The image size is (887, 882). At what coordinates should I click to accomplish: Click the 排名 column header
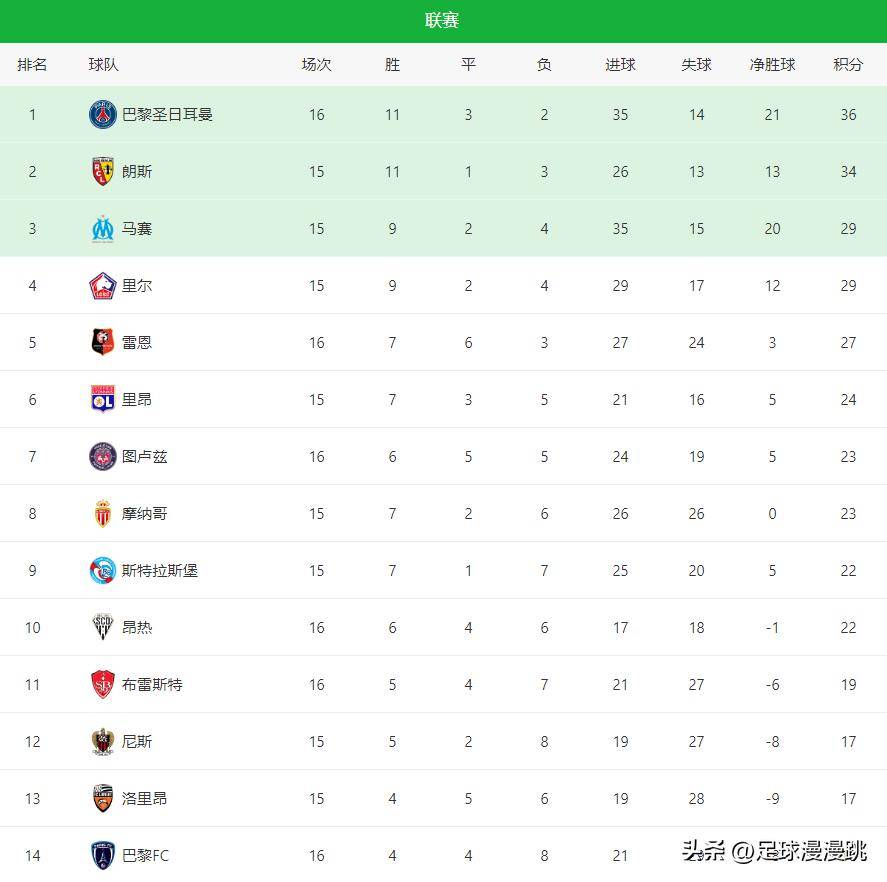coord(32,65)
